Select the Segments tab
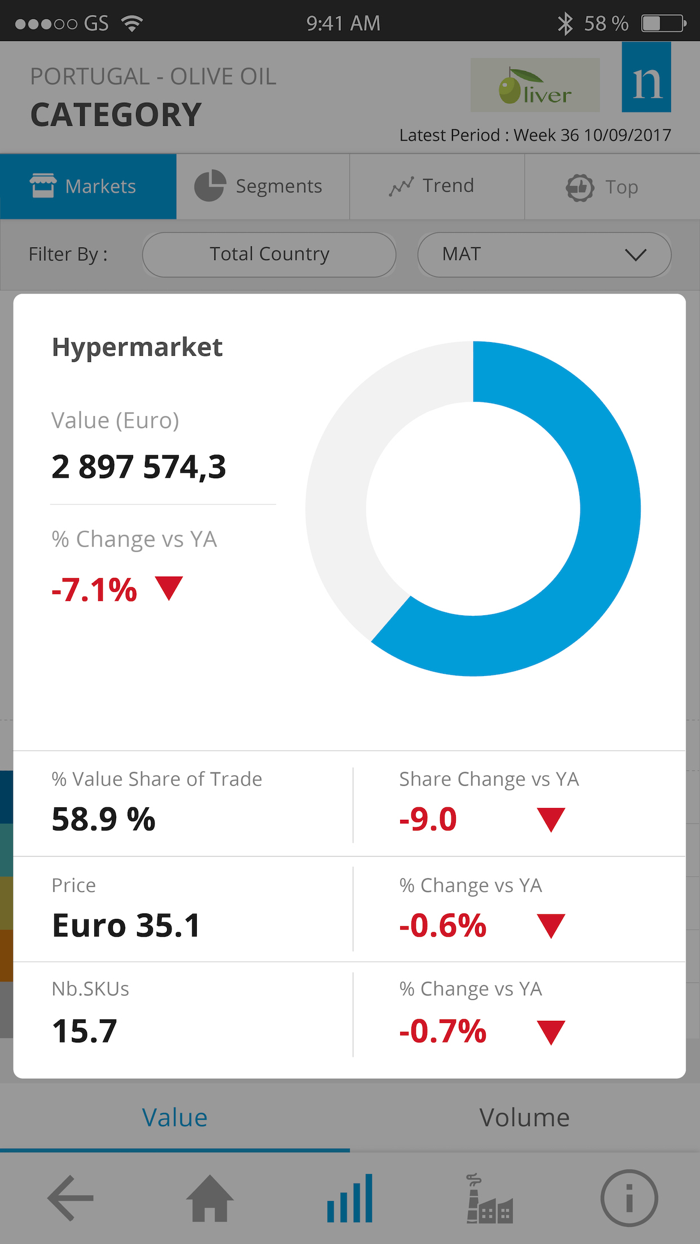 point(262,185)
